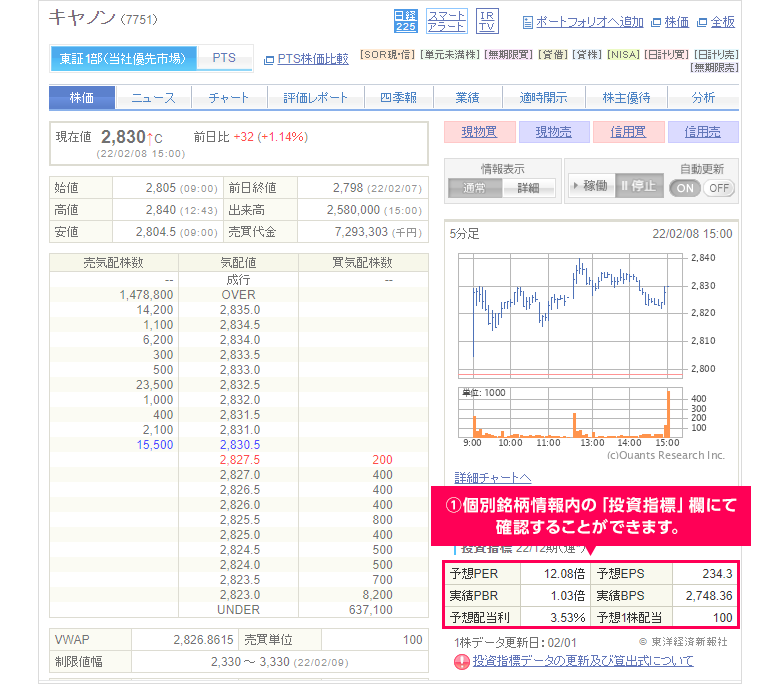Switch to the 分析 tab
This screenshot has width=780, height=684.
(703, 98)
